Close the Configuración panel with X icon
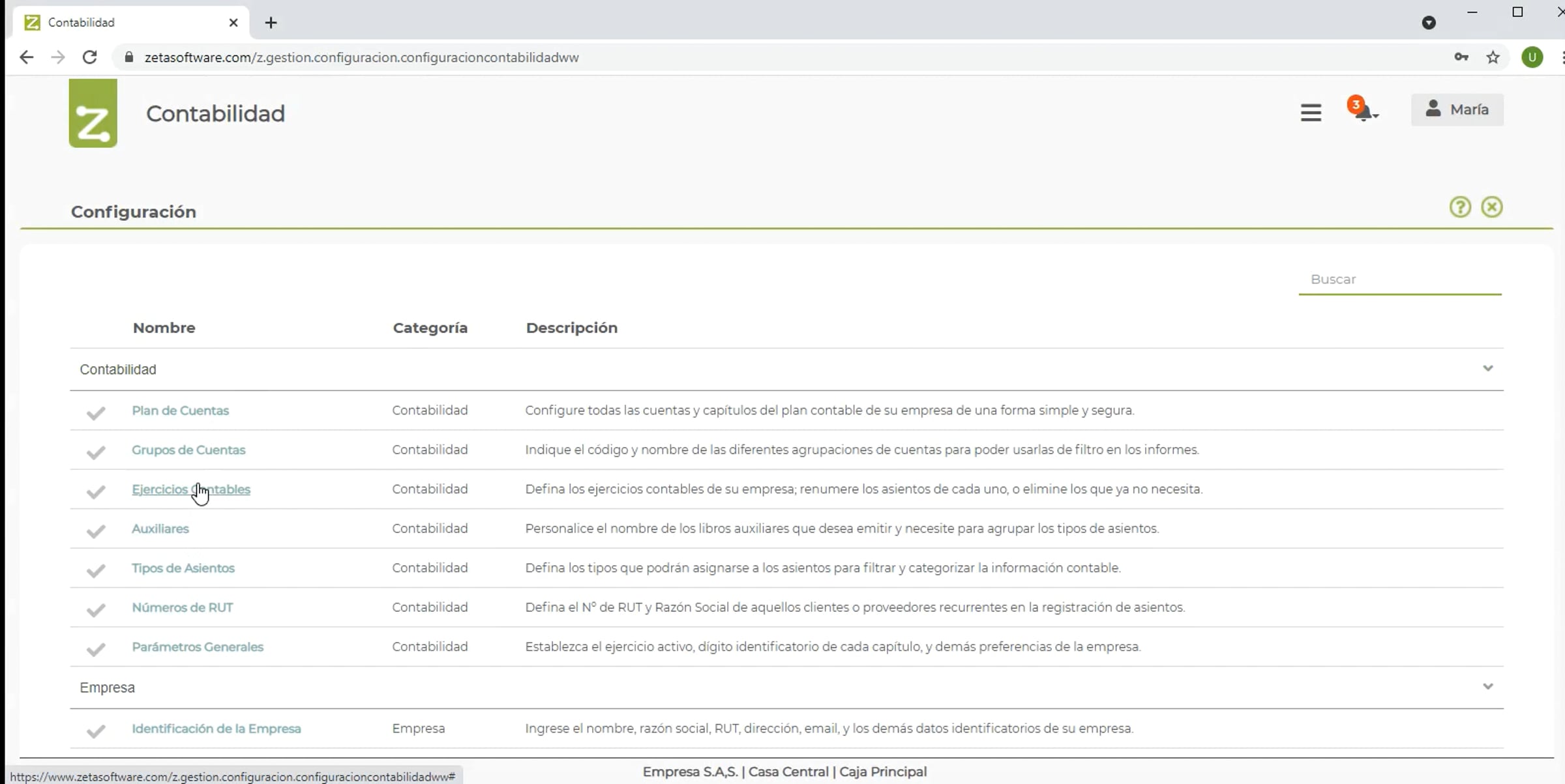 click(x=1492, y=207)
